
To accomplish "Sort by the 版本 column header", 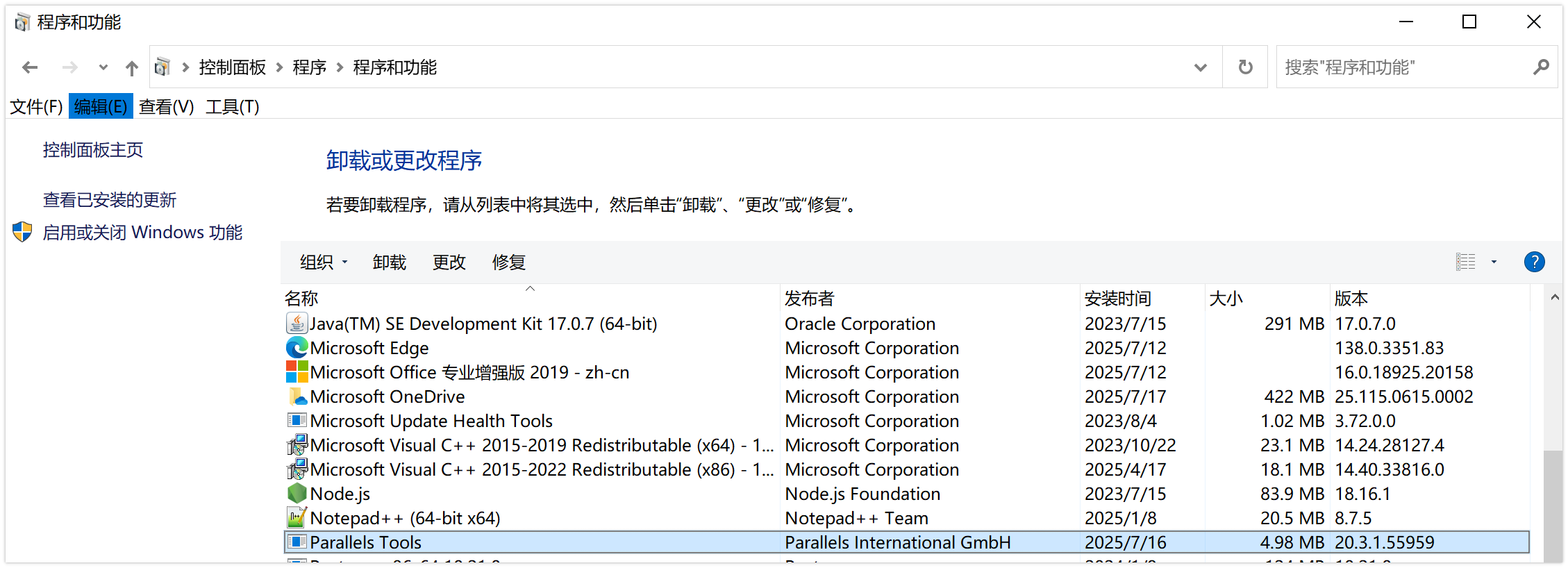I will click(1431, 298).
